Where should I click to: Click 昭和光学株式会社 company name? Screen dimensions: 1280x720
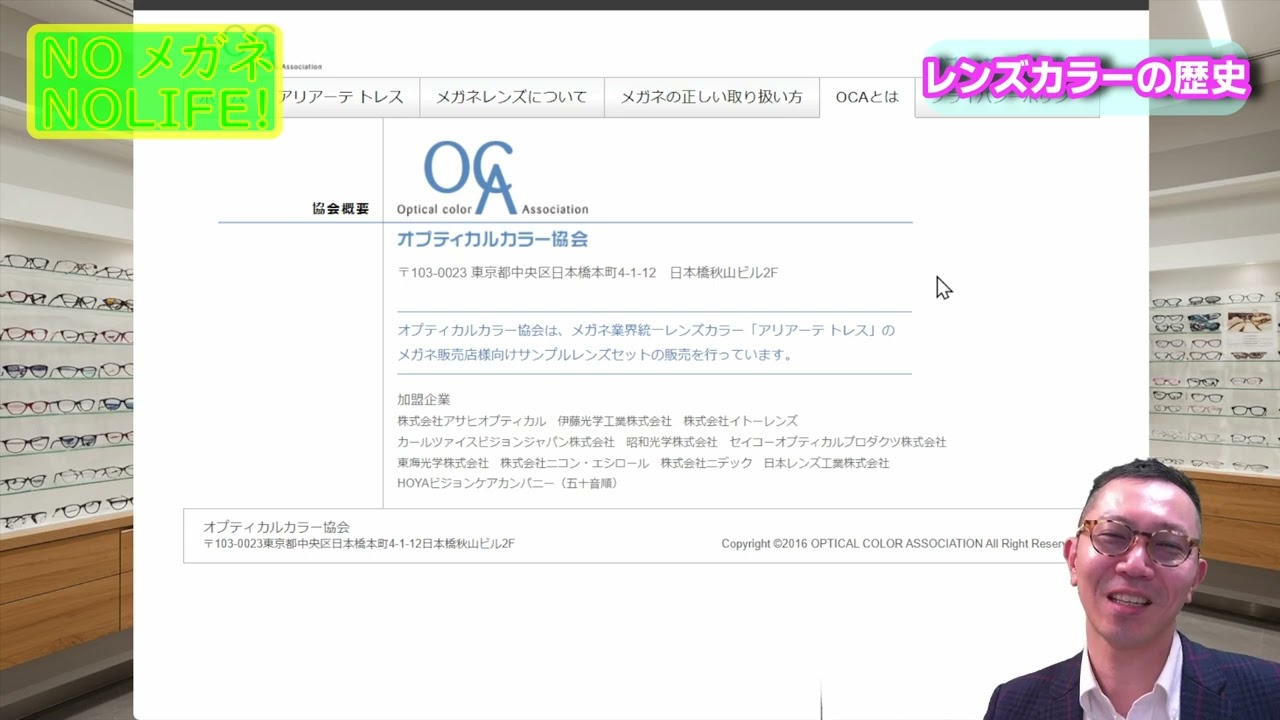click(x=672, y=442)
